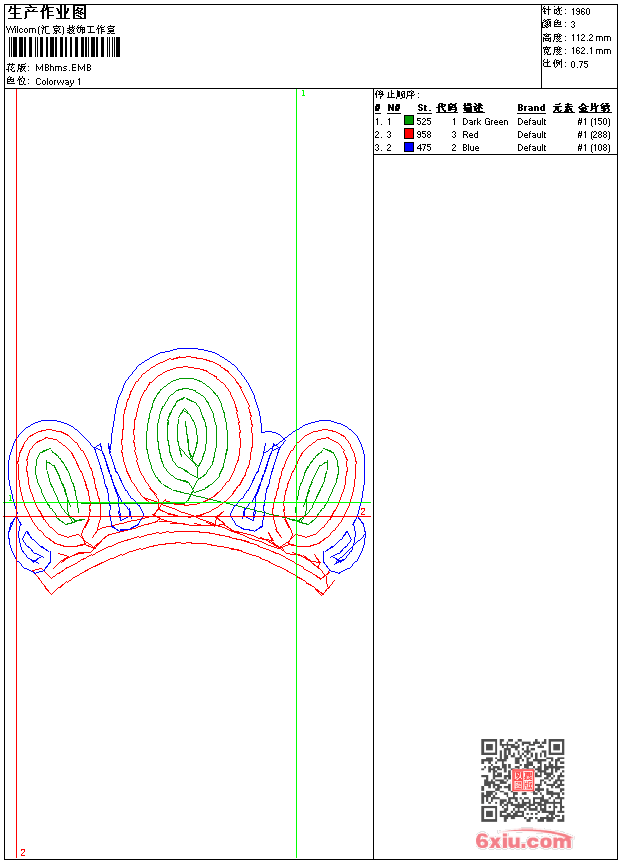The image size is (620, 860).
Task: Click the Dark Green color swatch
Action: (409, 121)
